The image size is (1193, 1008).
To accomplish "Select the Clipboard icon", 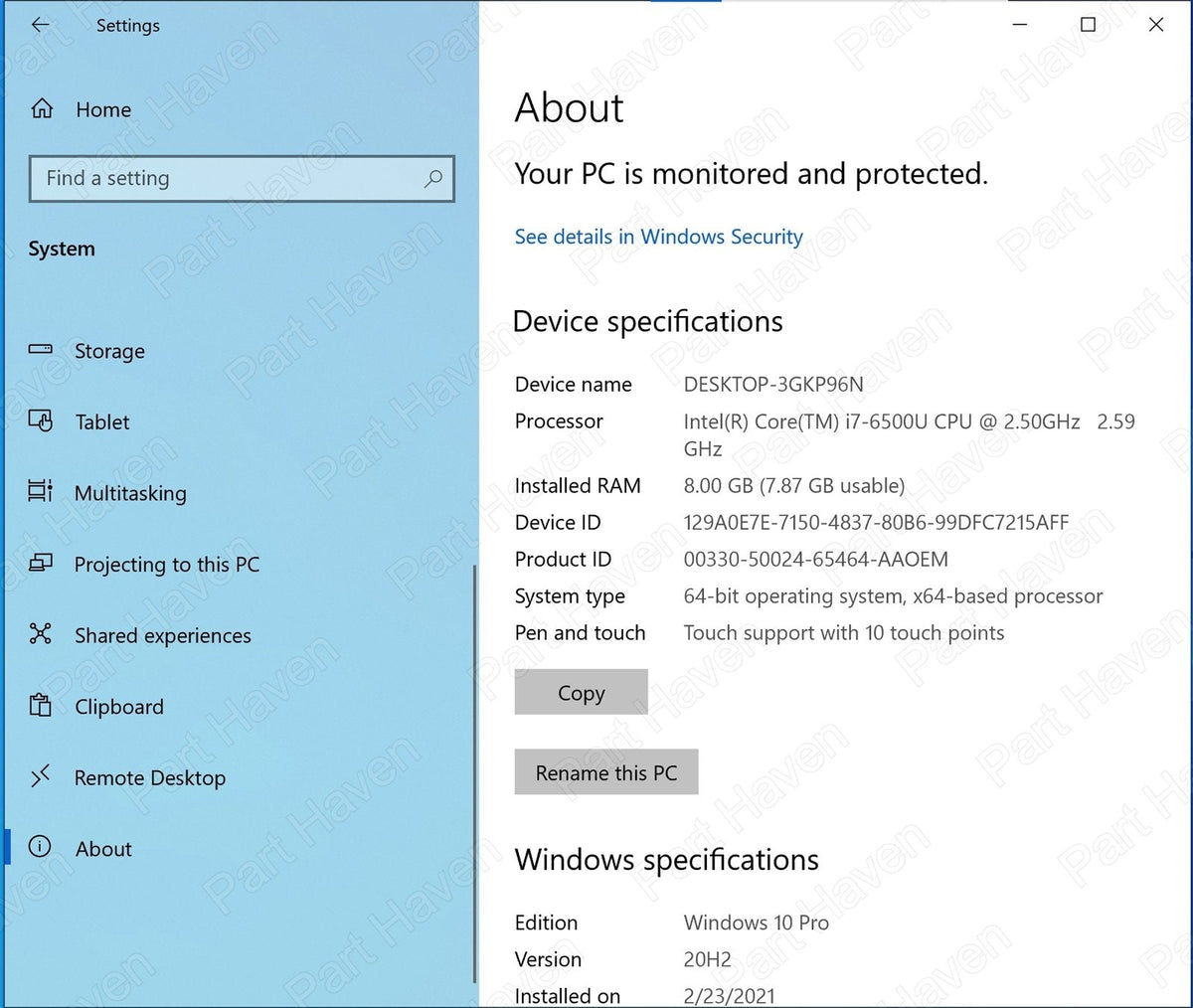I will click(x=41, y=706).
